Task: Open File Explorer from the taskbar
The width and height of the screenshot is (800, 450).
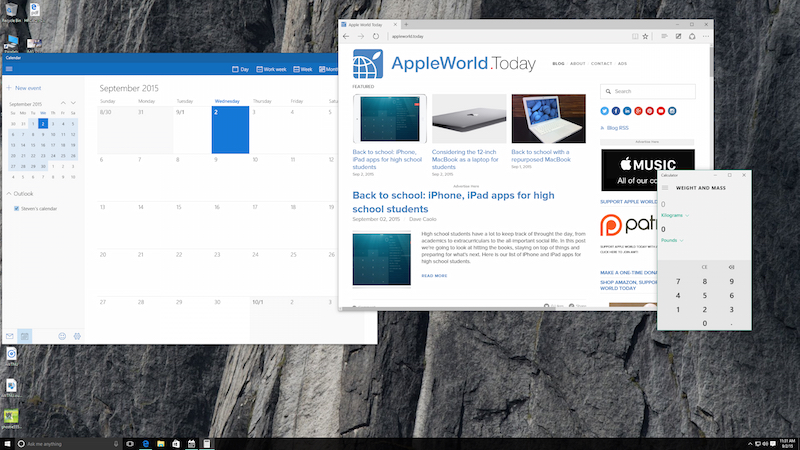Action: point(161,444)
